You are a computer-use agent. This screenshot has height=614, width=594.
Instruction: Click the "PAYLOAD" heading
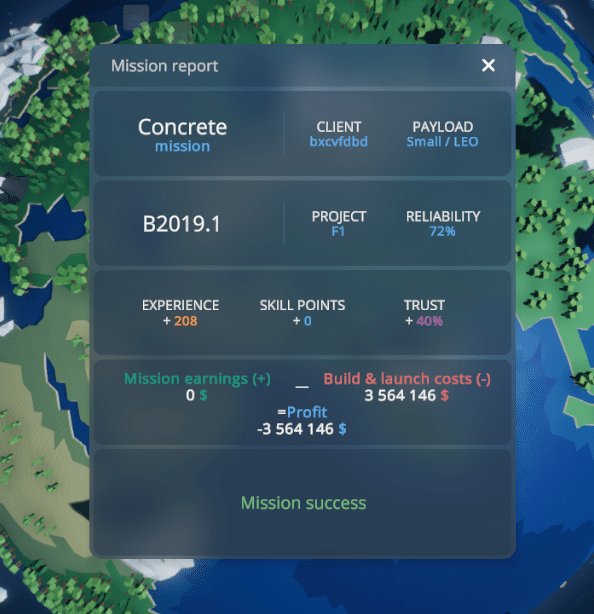(x=442, y=127)
